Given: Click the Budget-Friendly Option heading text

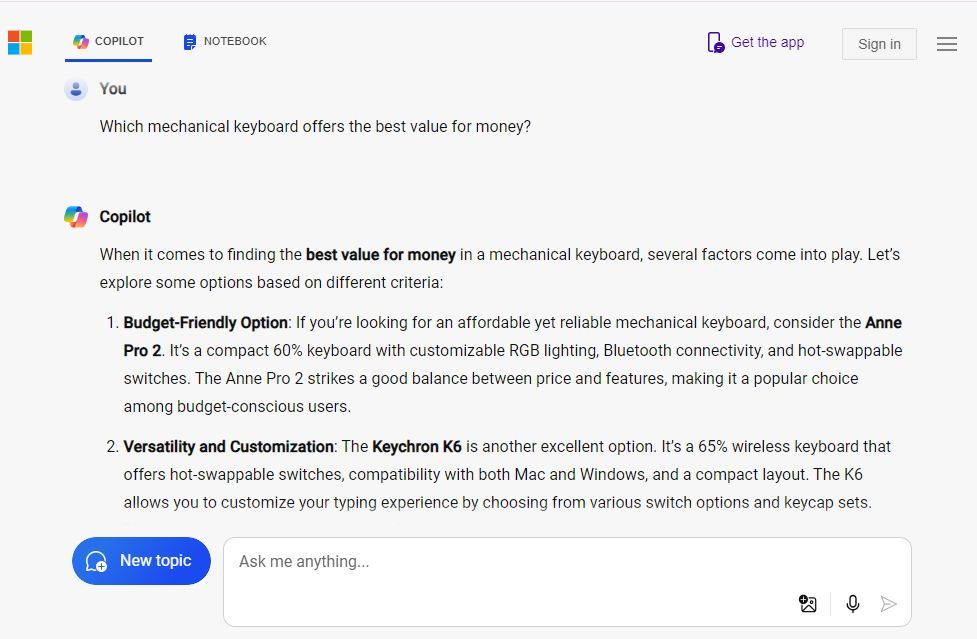Looking at the screenshot, I should point(206,323).
